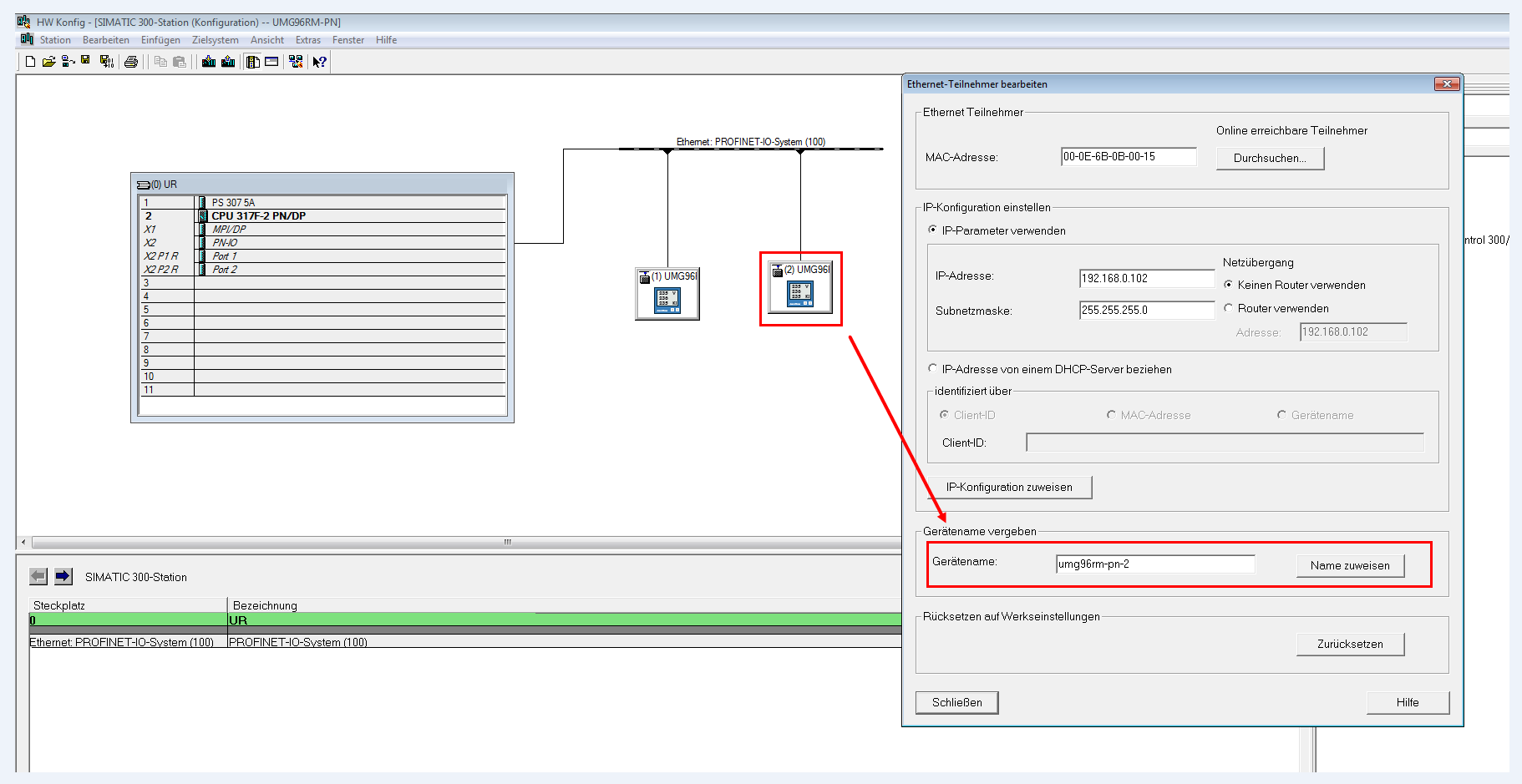This screenshot has height=784, width=1522.
Task: Click the HW Konfig title bar application icon
Action: pyautogui.click(x=23, y=22)
